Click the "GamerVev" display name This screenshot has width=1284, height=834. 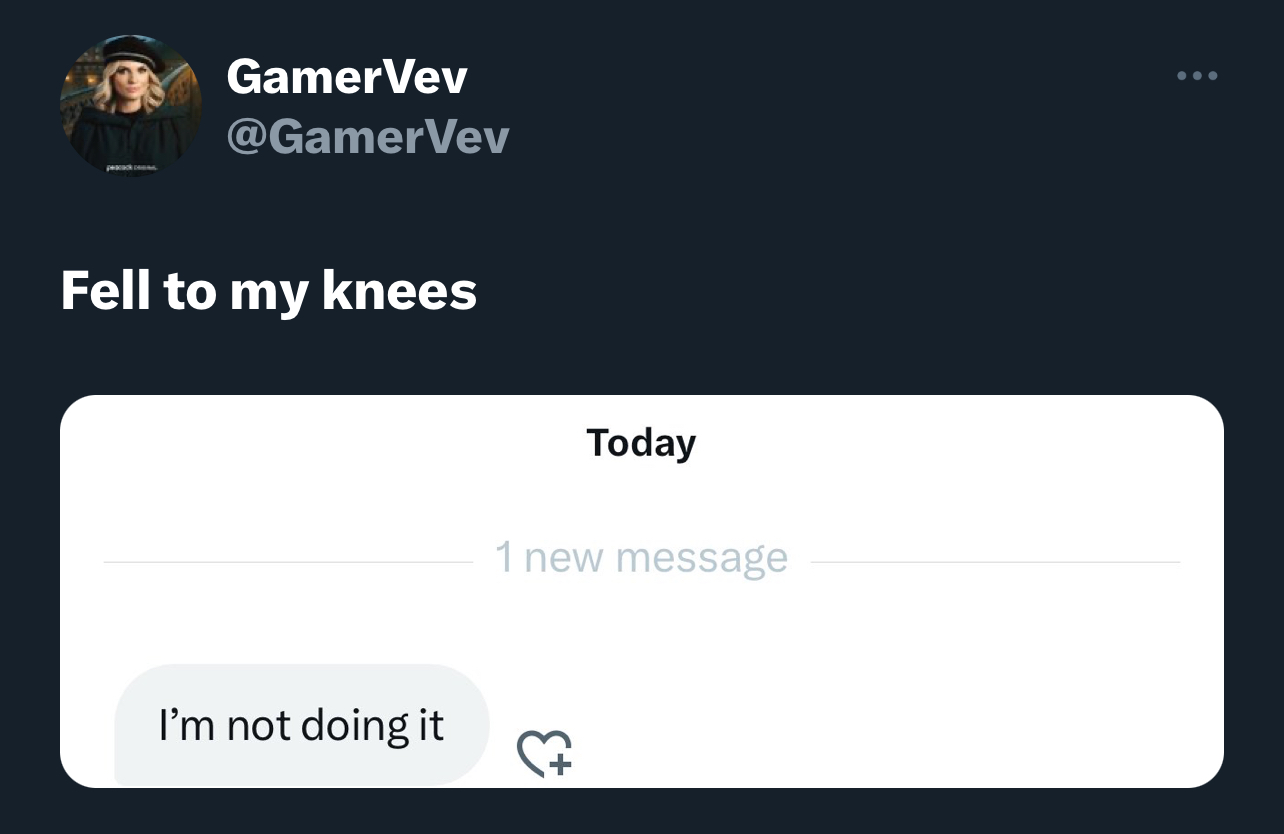tap(347, 76)
